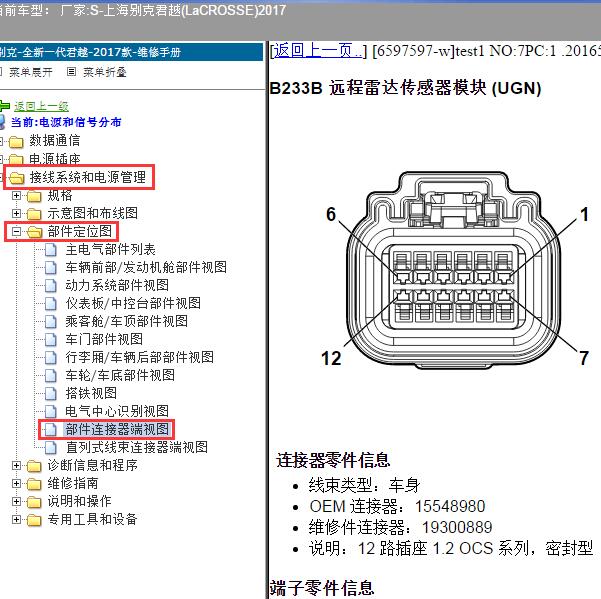Click the 车门部件视图 document icon
601x599 pixels.
pos(51,340)
